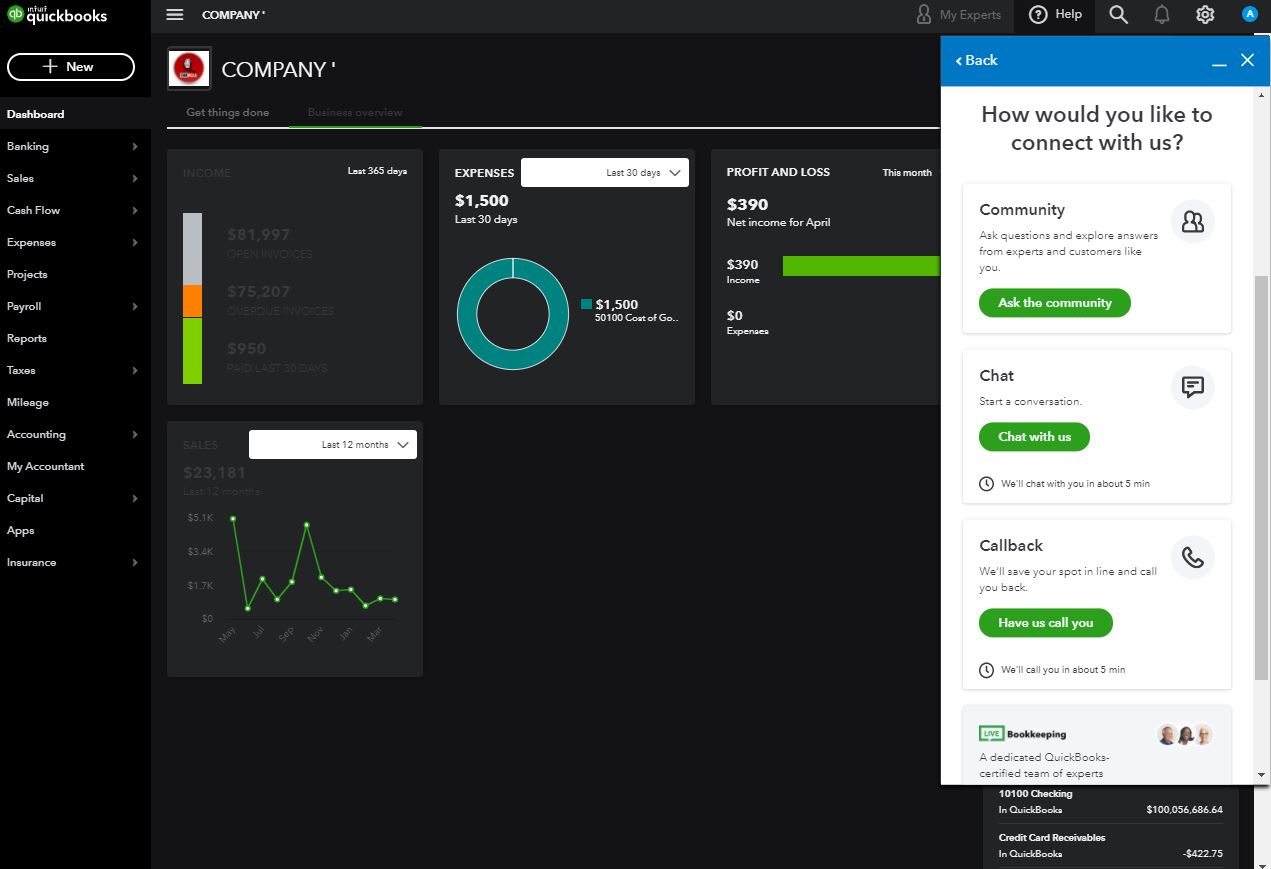This screenshot has height=869, width=1271.
Task: Open Dashboard in sidebar
Action: [75, 114]
